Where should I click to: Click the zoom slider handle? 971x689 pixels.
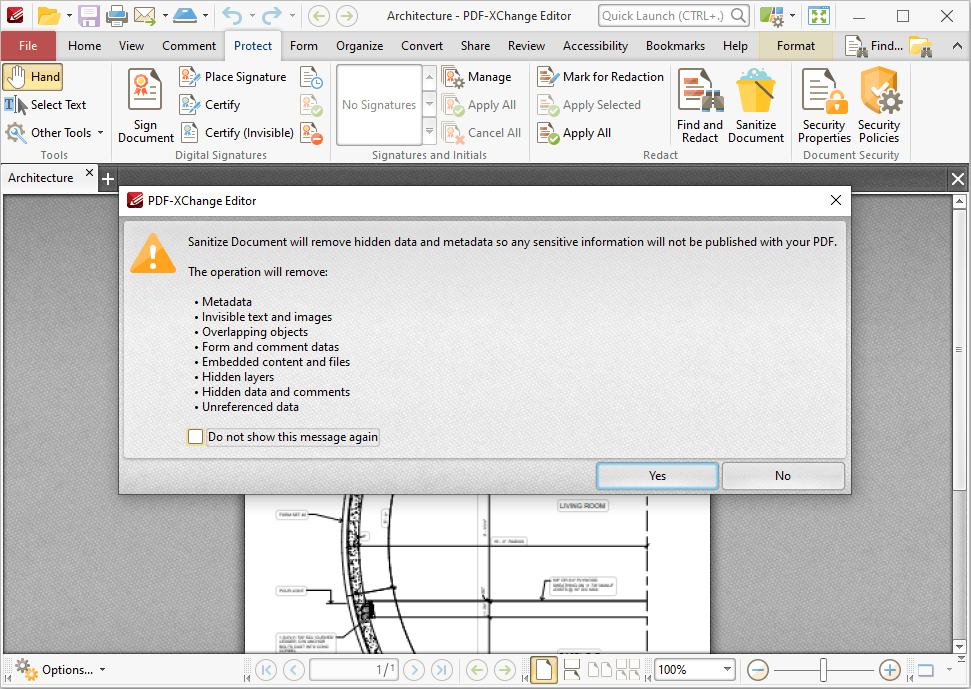click(823, 670)
